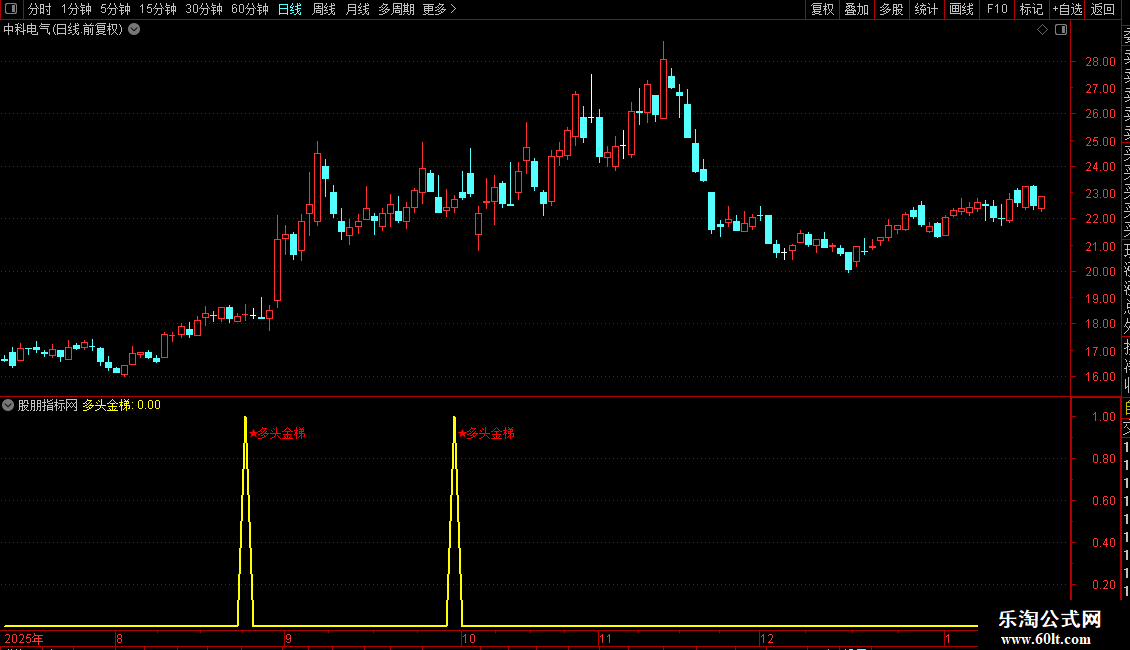This screenshot has height=650, width=1130.
Task: Click month 10 on time axis
Action: point(469,638)
